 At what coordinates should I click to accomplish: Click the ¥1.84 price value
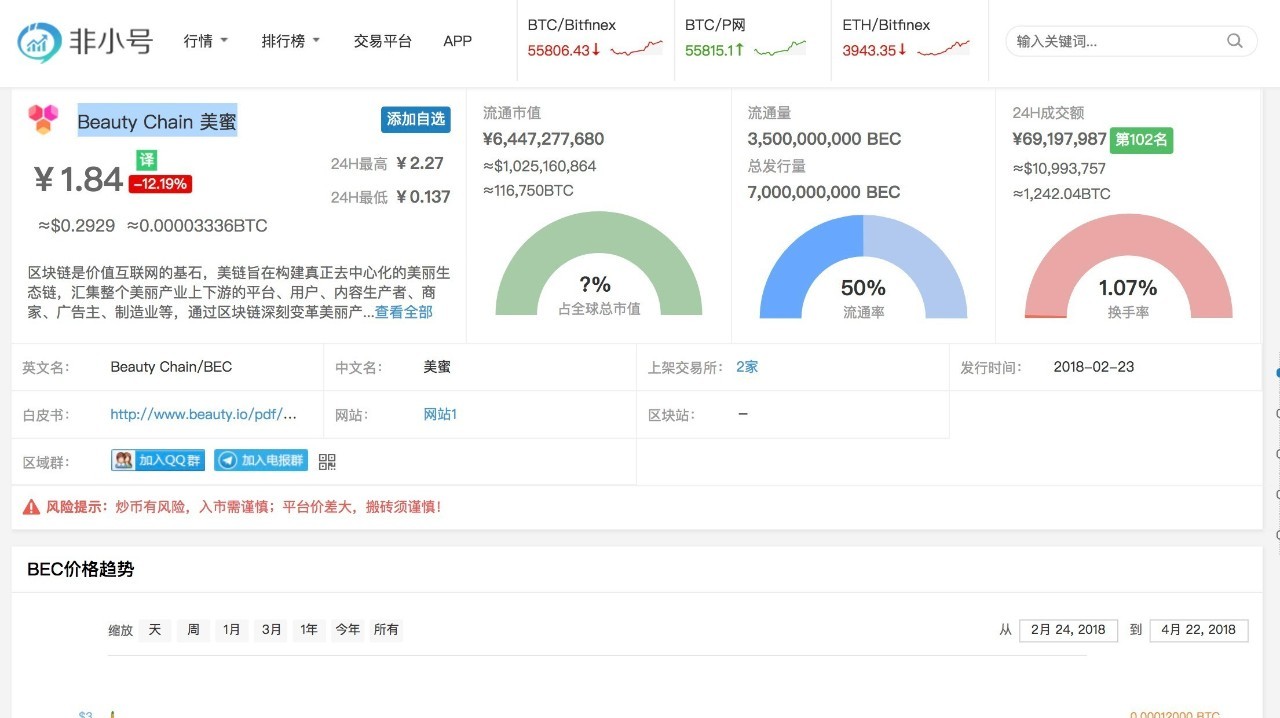(x=78, y=180)
